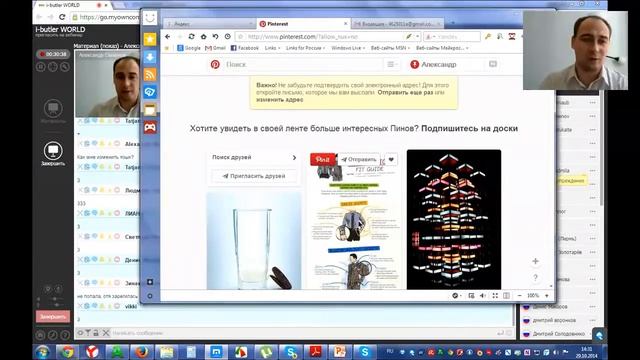Launch Yandex browser from taskbar
This screenshot has width=640, height=360.
click(92, 352)
